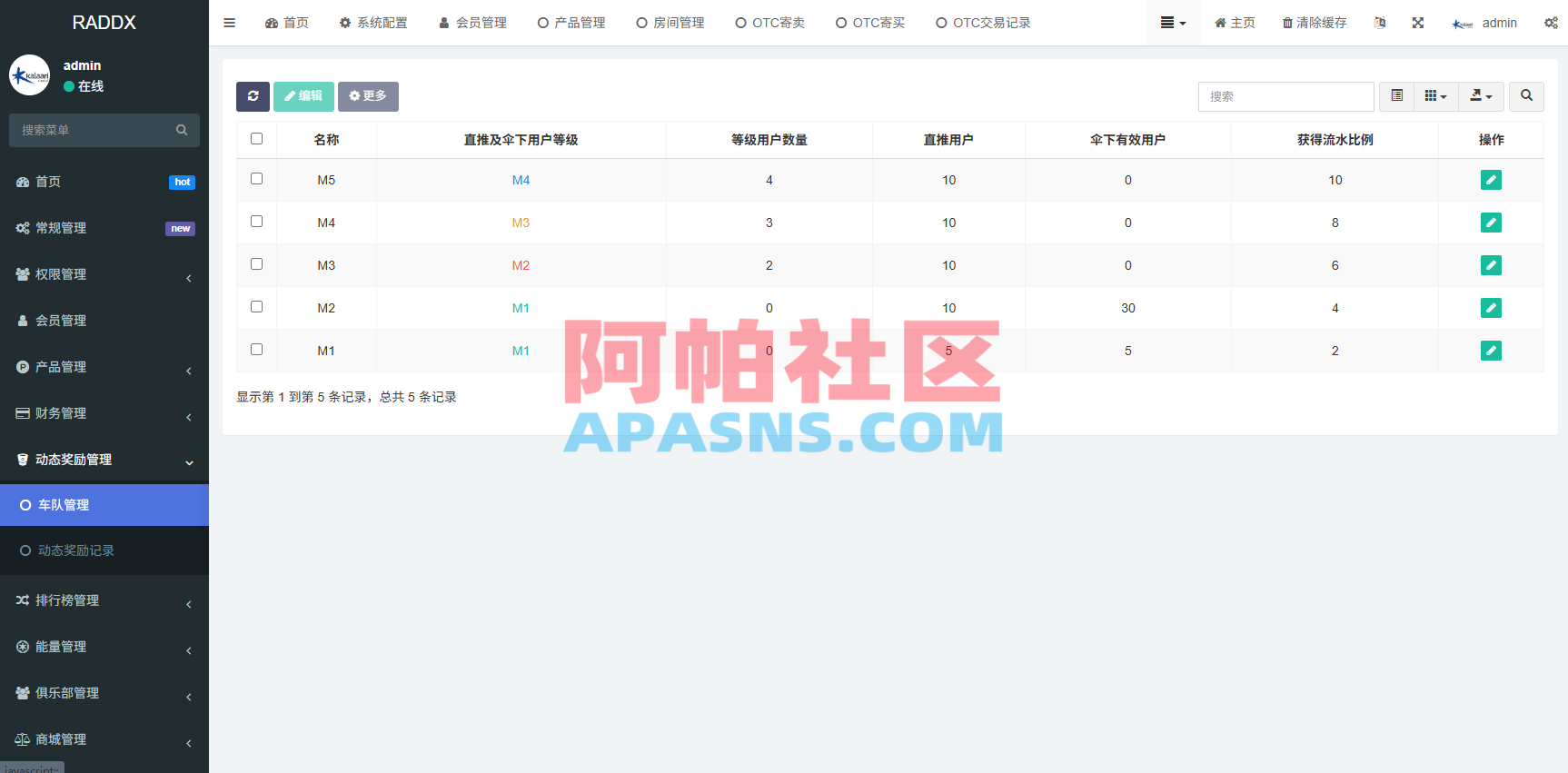Open the OTC交易记录 top tab
The height and width of the screenshot is (773, 1568).
[984, 23]
